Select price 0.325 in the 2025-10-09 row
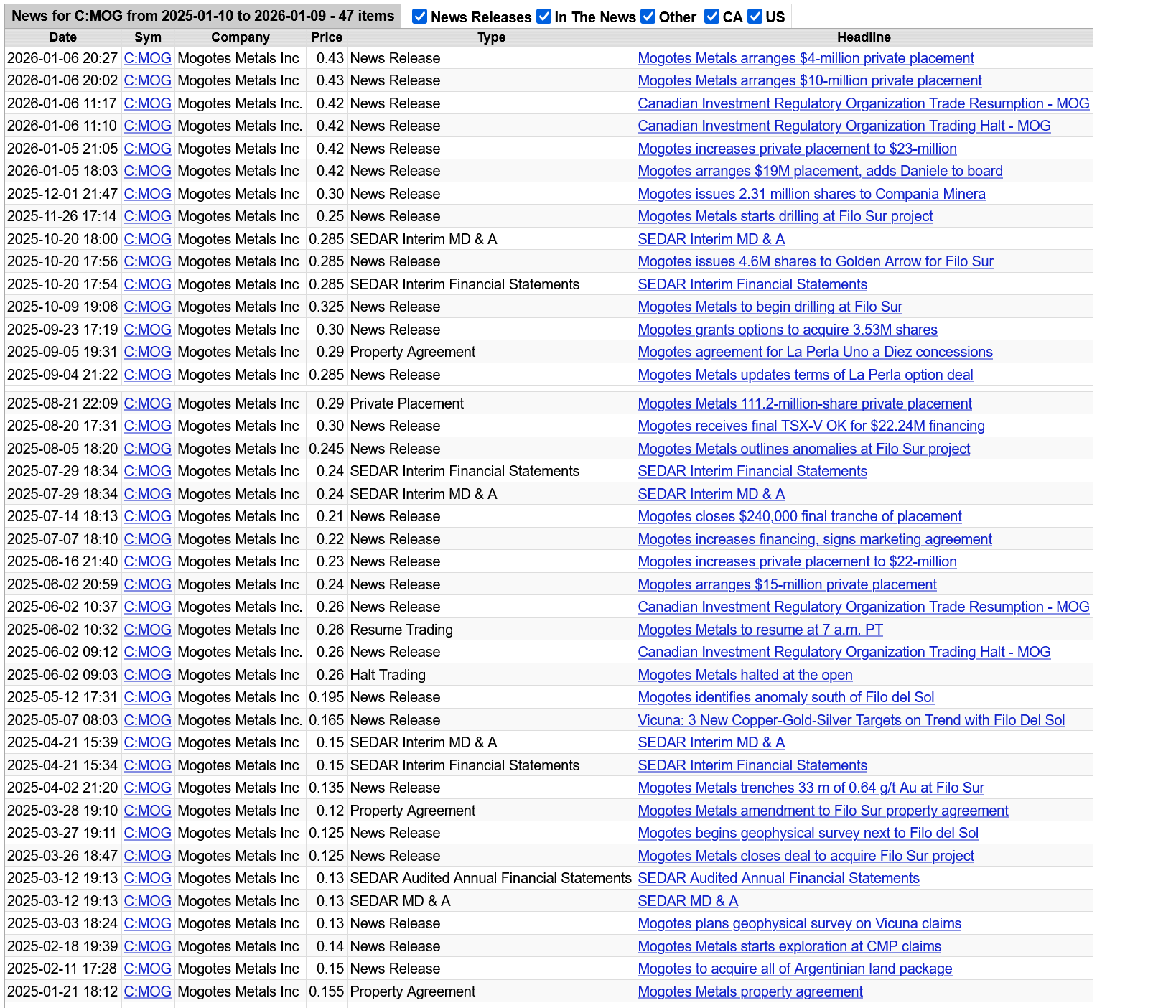Image resolution: width=1176 pixels, height=1008 pixels. 327,307
